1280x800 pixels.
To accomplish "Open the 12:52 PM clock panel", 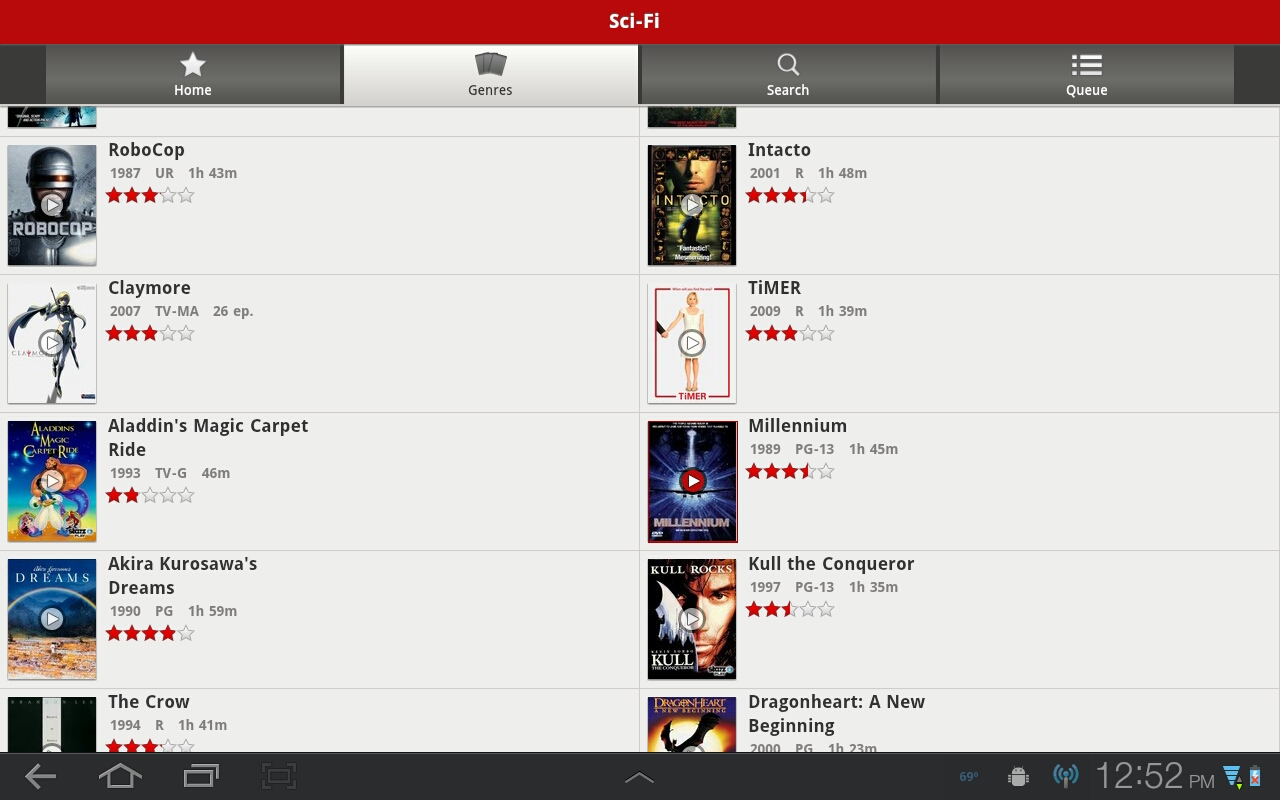I will [1155, 776].
